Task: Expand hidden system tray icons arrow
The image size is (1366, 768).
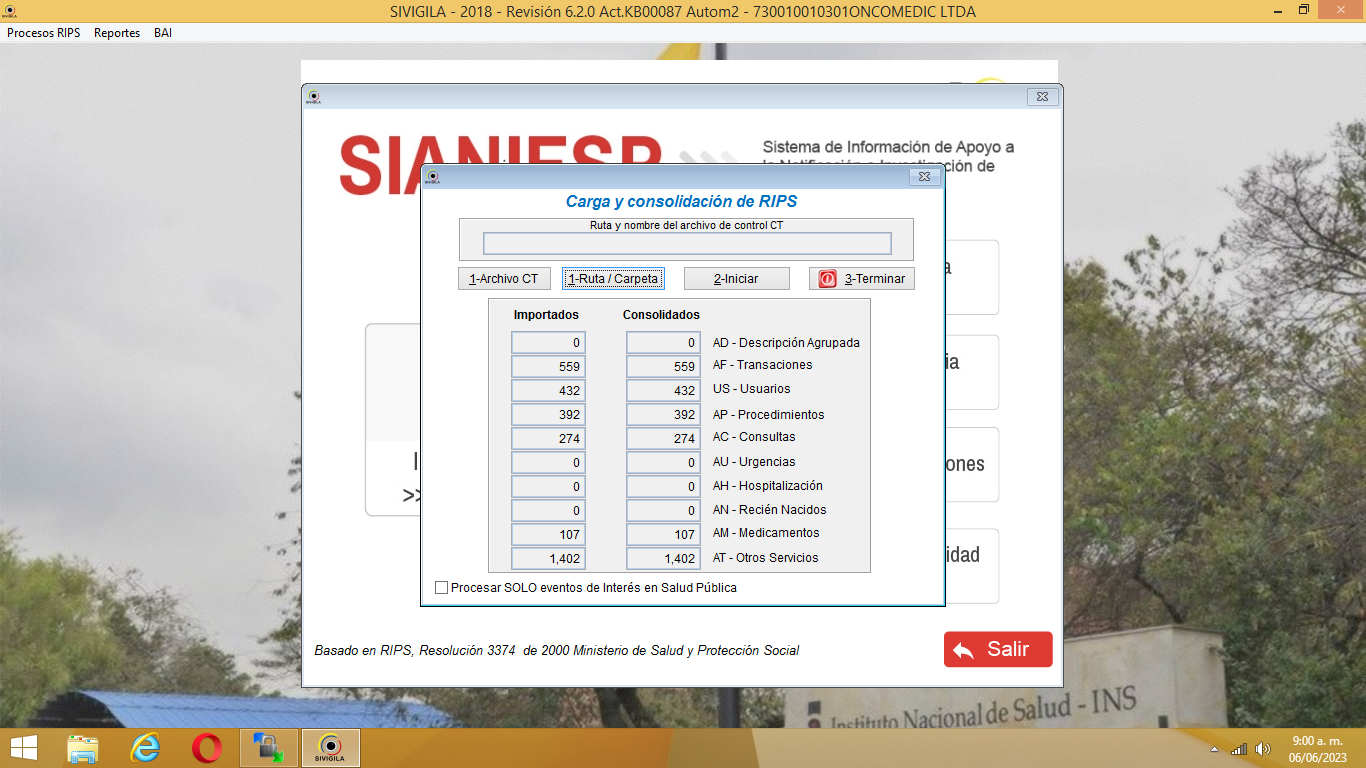Action: [x=1215, y=749]
